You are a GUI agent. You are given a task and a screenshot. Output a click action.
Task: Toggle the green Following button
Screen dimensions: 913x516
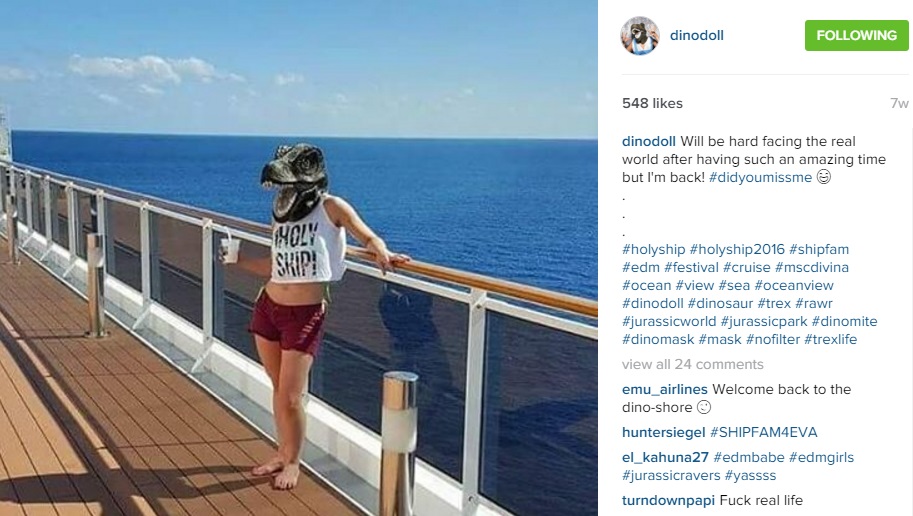click(x=857, y=36)
